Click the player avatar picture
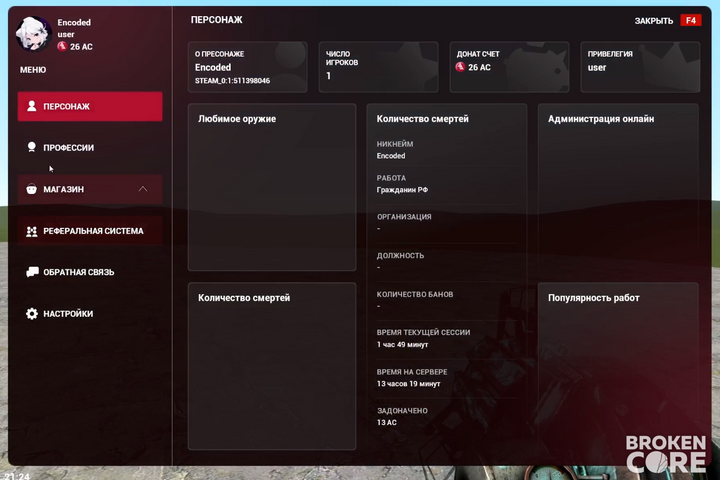Viewport: 720px width, 480px height. [33, 34]
